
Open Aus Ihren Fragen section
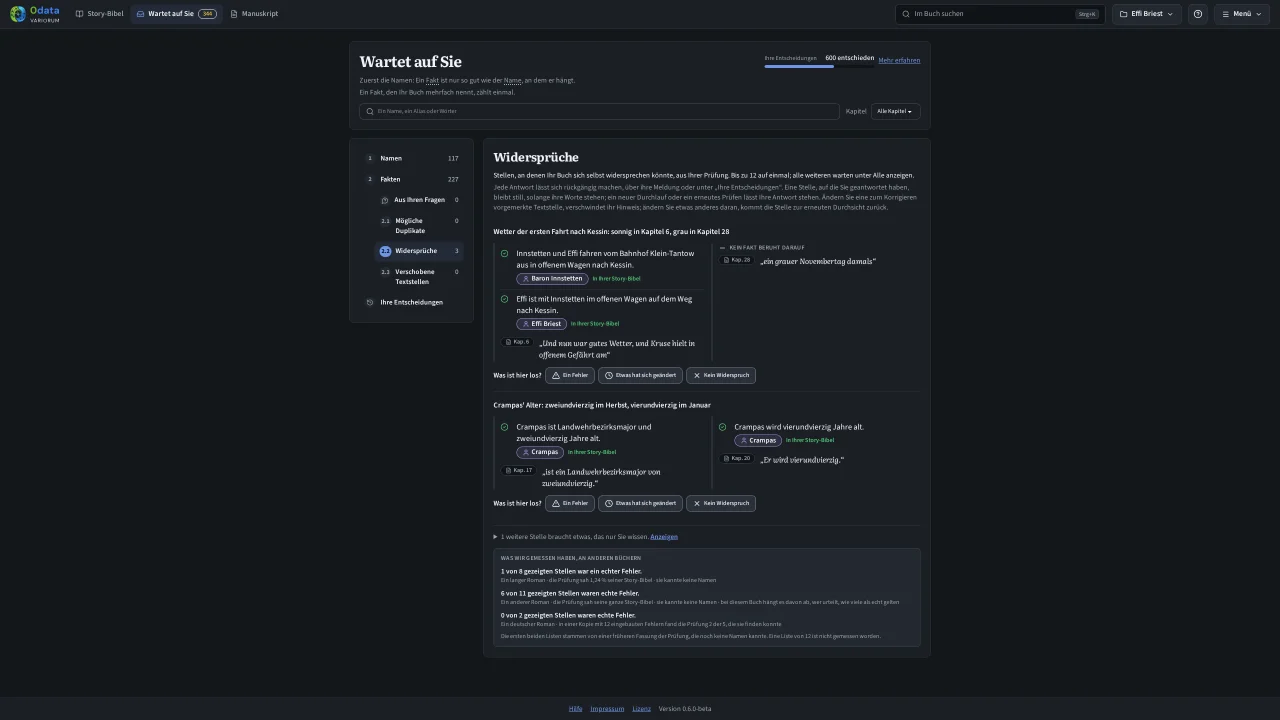coord(419,200)
